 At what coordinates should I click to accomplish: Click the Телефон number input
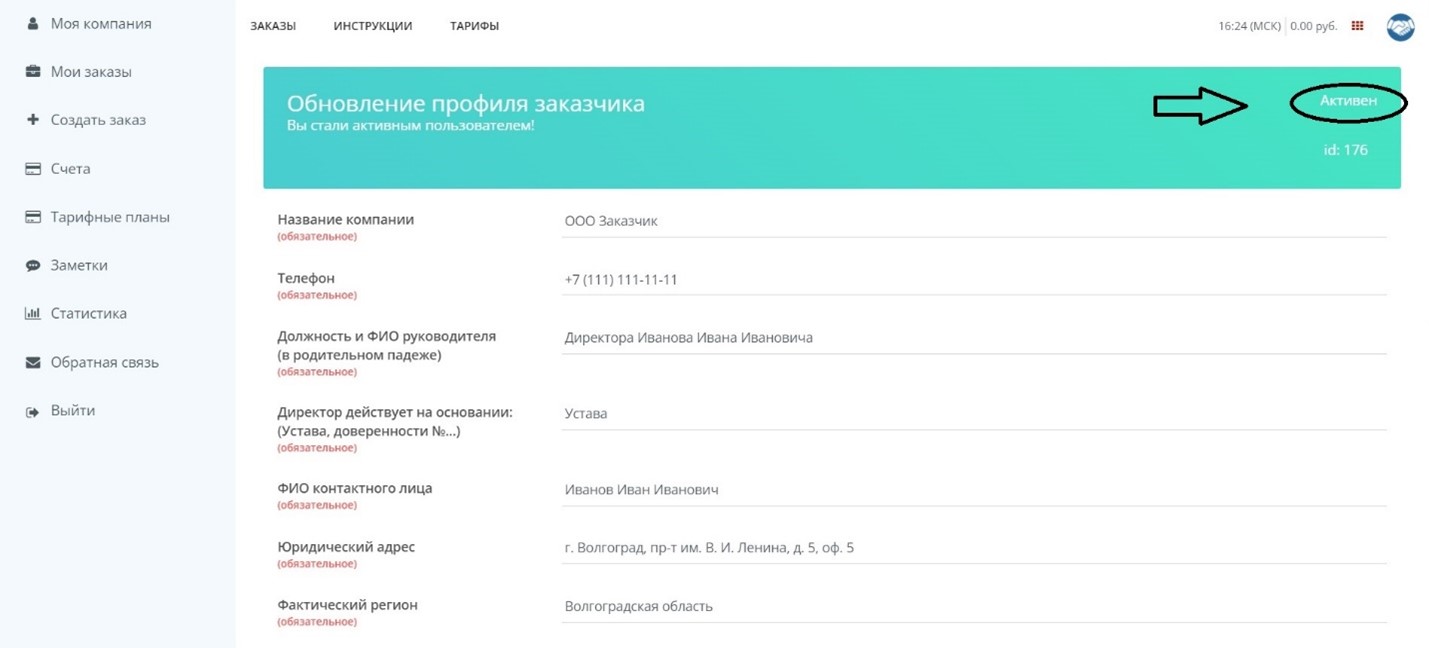tap(974, 280)
